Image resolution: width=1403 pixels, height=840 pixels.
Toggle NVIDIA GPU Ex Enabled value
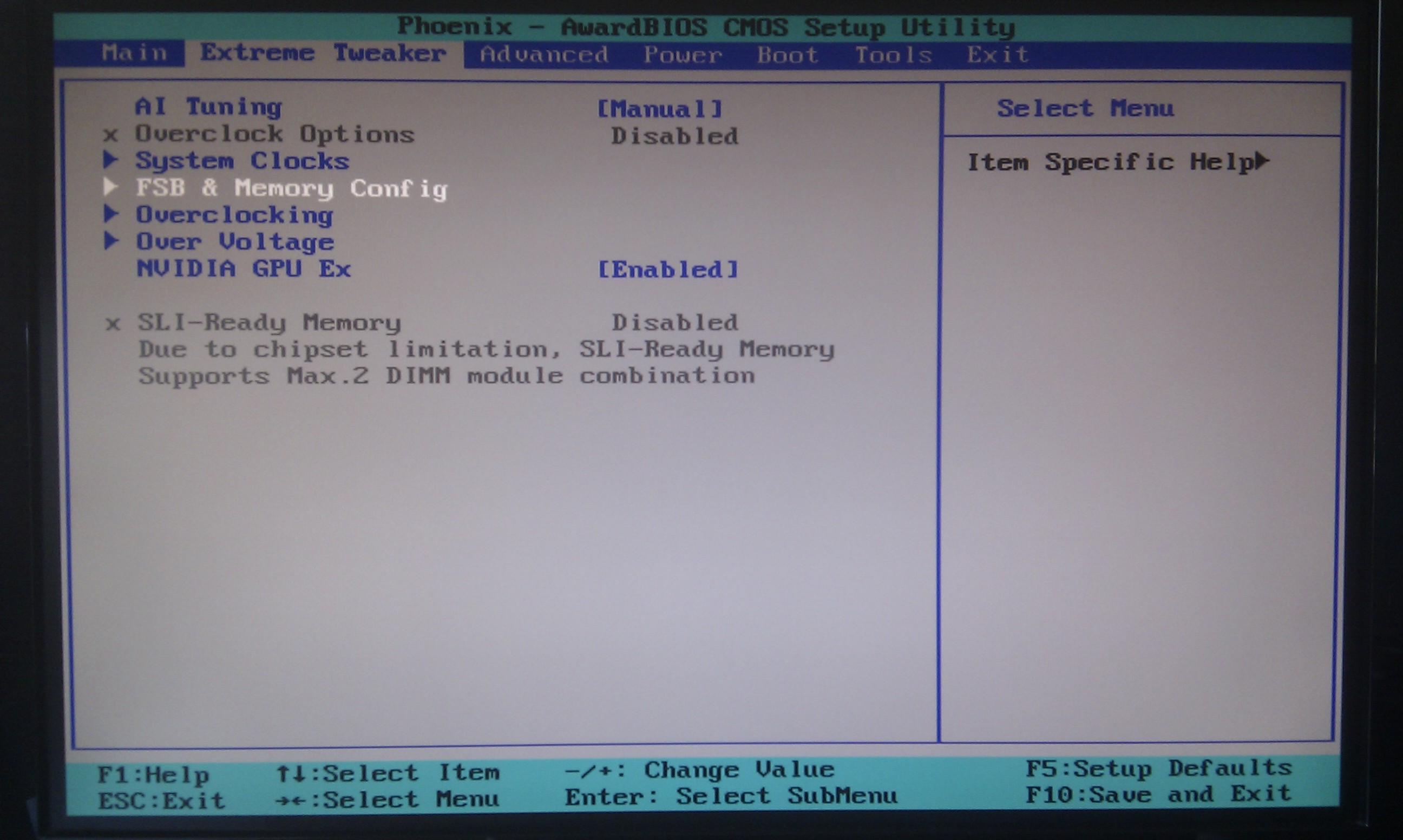(668, 270)
